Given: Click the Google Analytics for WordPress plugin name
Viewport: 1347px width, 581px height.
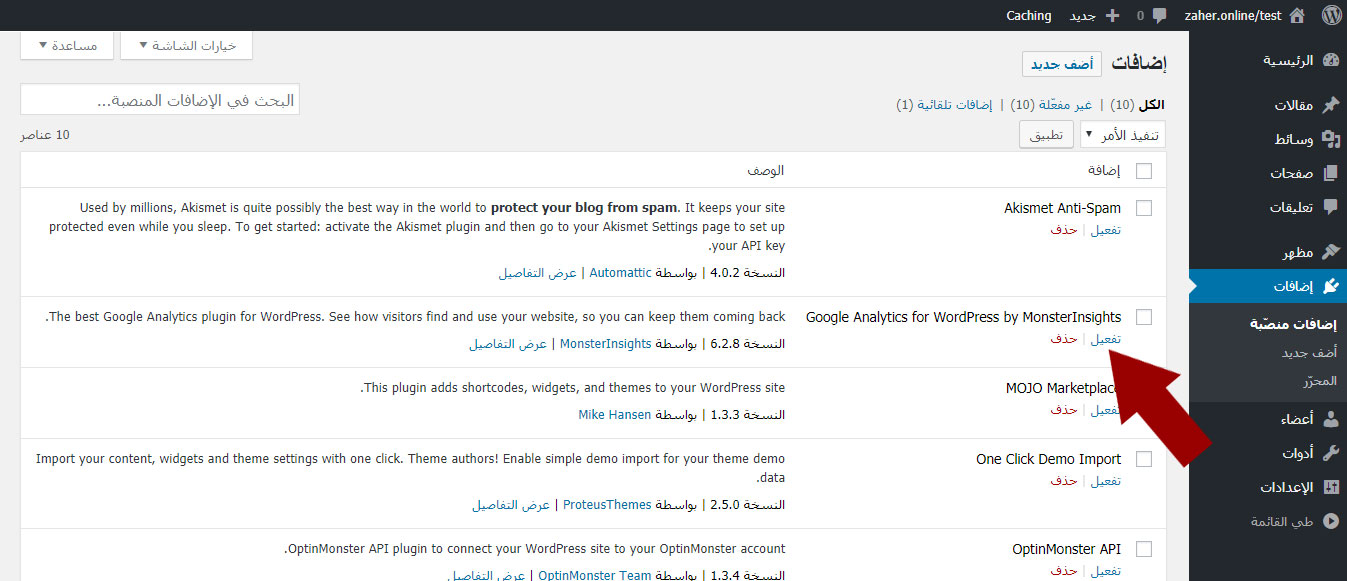Looking at the screenshot, I should (963, 317).
